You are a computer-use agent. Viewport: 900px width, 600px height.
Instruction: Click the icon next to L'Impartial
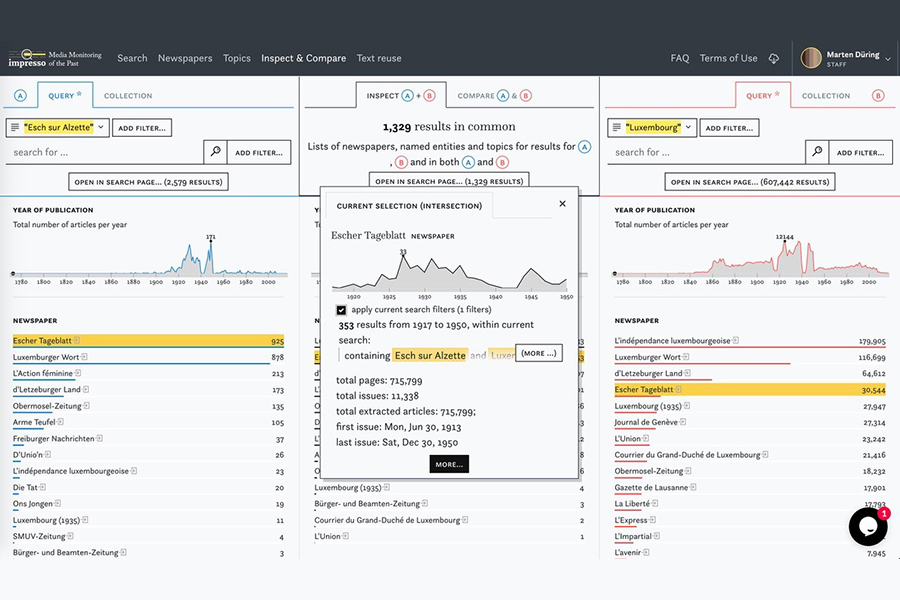point(657,536)
